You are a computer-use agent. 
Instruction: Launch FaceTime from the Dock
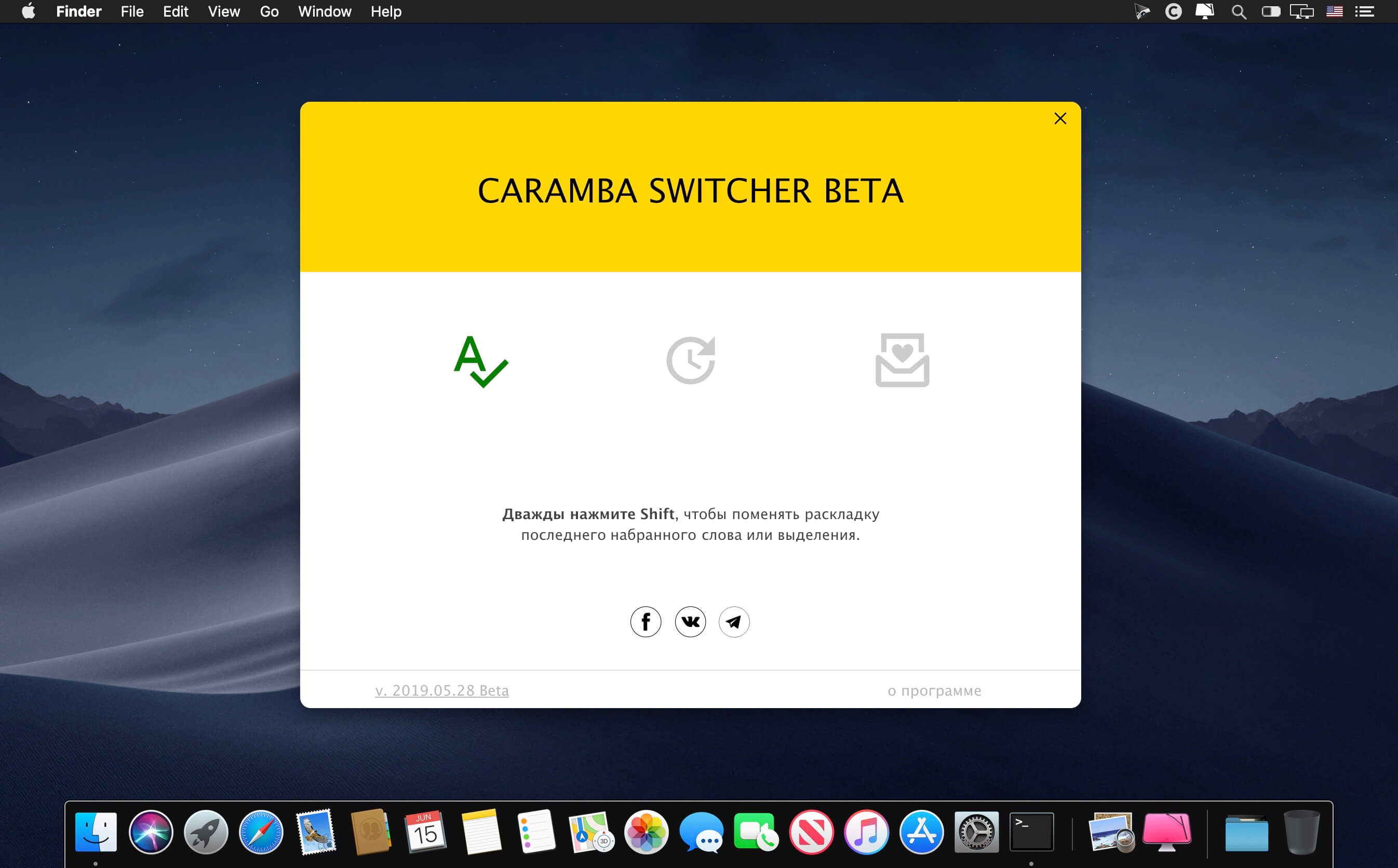pos(756,832)
